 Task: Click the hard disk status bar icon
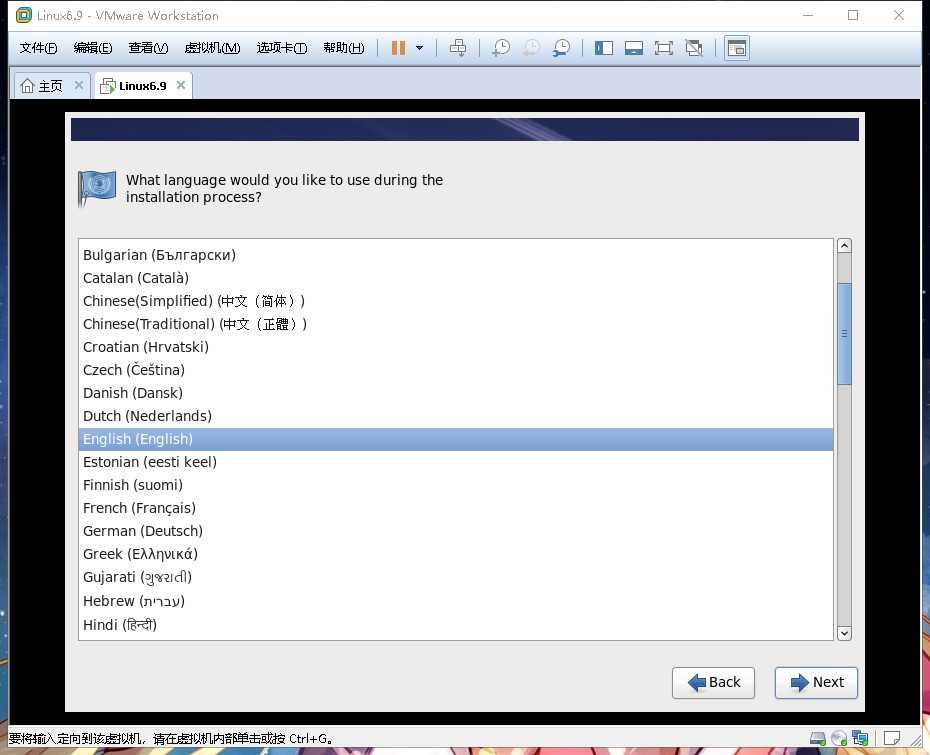817,738
